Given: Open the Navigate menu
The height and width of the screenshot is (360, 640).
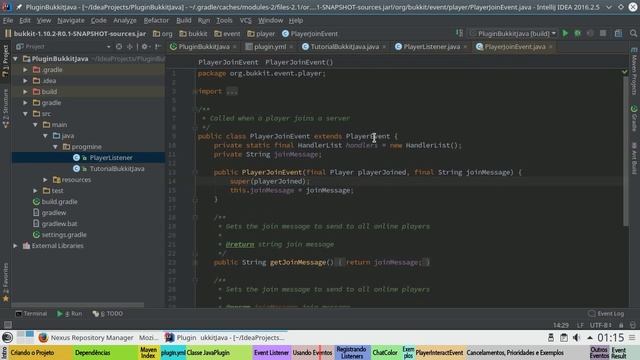Looking at the screenshot, I should click(x=71, y=20).
